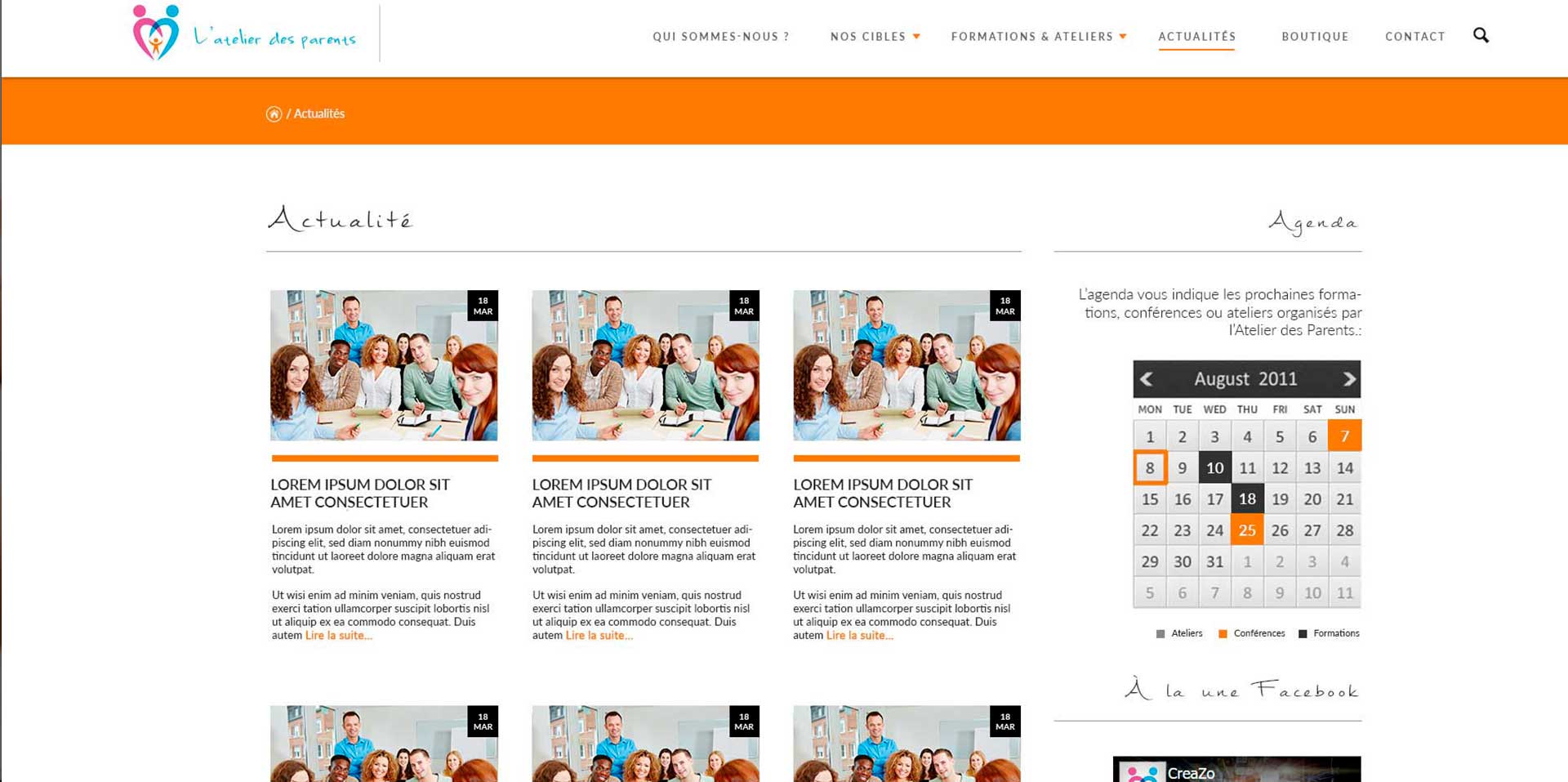The height and width of the screenshot is (782, 1568).
Task: Open the second-row middle article thumbnail
Action: [645, 744]
